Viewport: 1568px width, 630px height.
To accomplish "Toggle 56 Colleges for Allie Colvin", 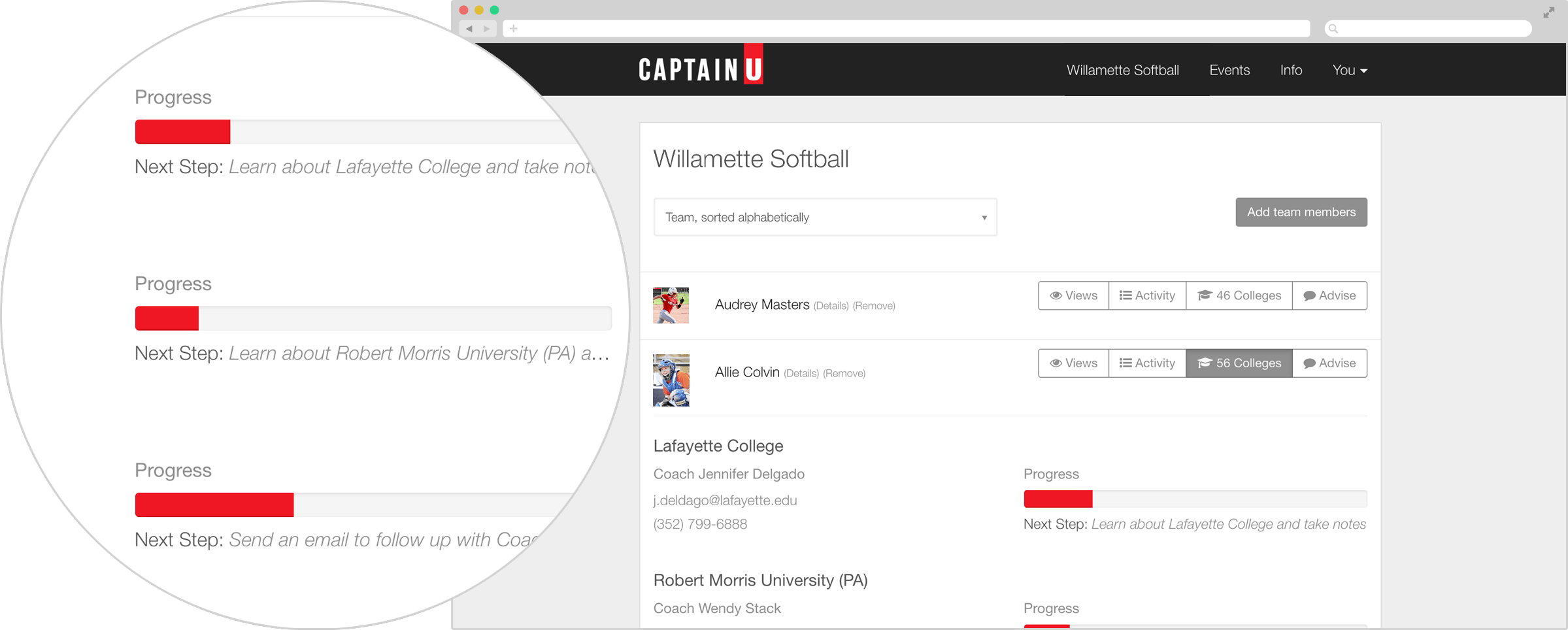I will coord(1239,363).
